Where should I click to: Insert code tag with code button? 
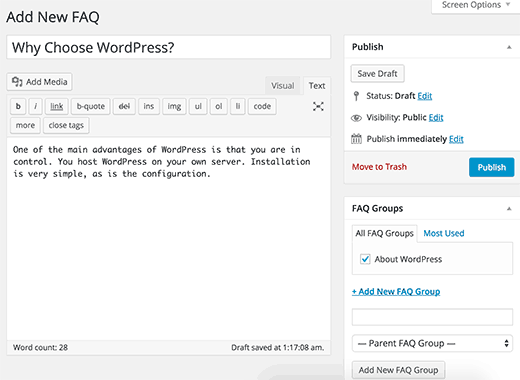(262, 106)
